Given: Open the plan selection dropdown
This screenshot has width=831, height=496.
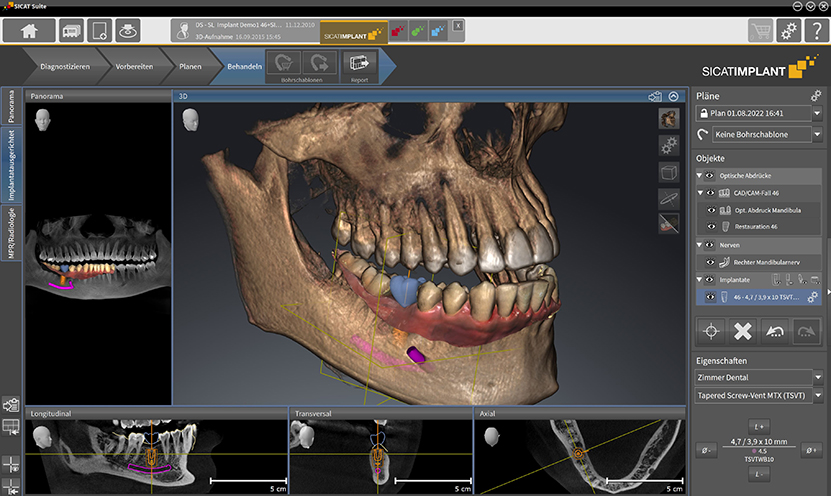Looking at the screenshot, I should click(x=817, y=113).
